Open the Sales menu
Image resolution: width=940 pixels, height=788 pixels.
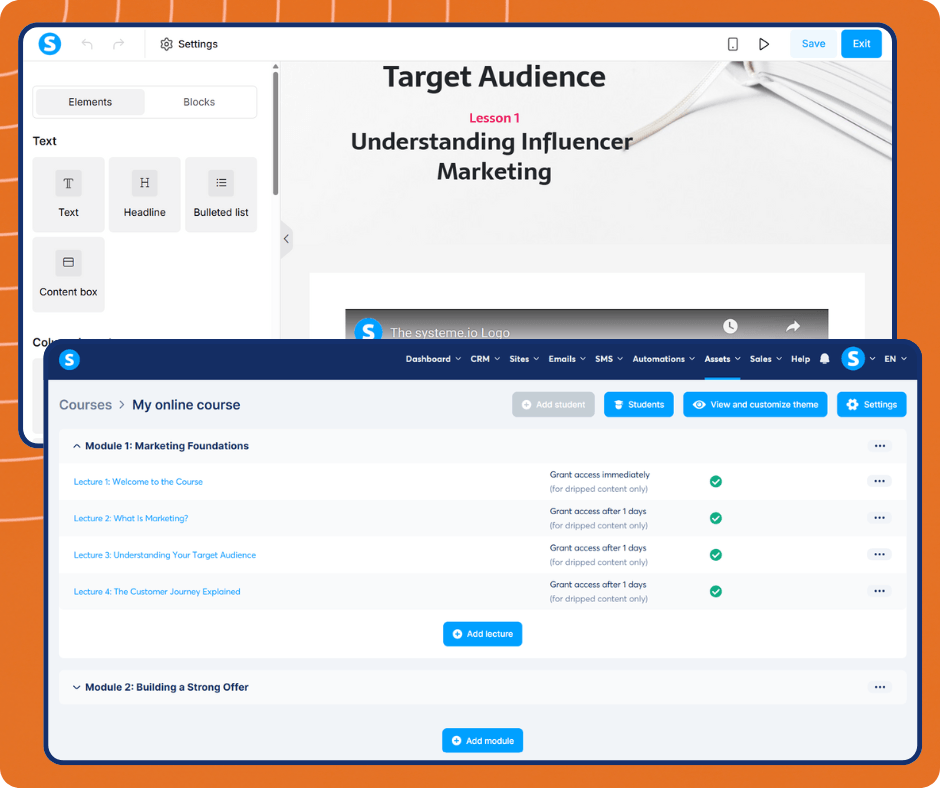tap(766, 359)
